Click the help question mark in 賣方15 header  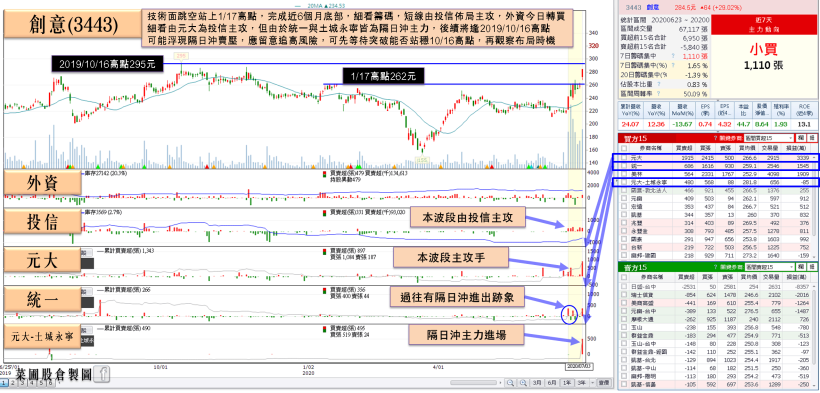tap(715, 267)
